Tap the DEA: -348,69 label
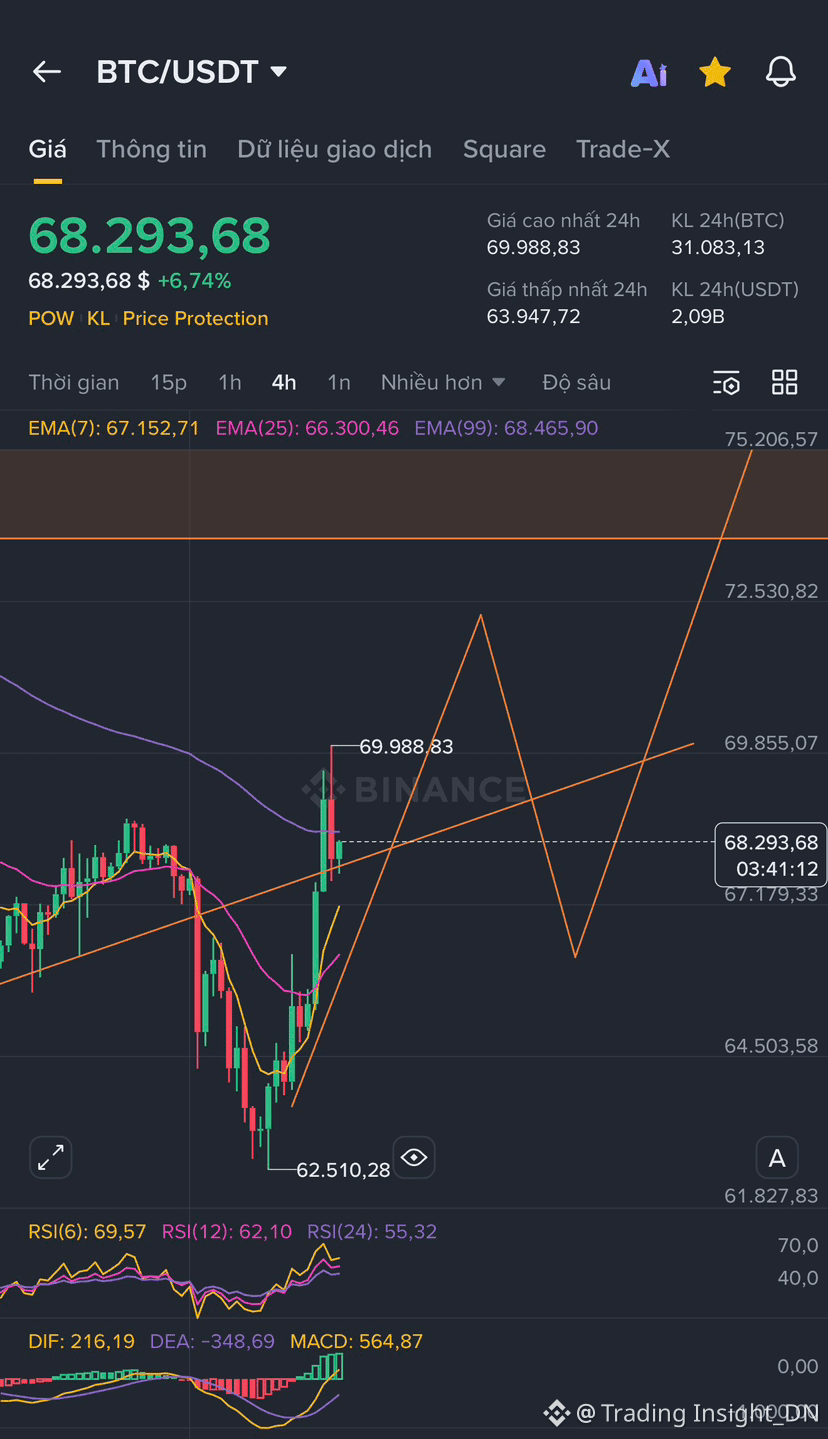Screen dimensions: 828x1439 (212, 1341)
